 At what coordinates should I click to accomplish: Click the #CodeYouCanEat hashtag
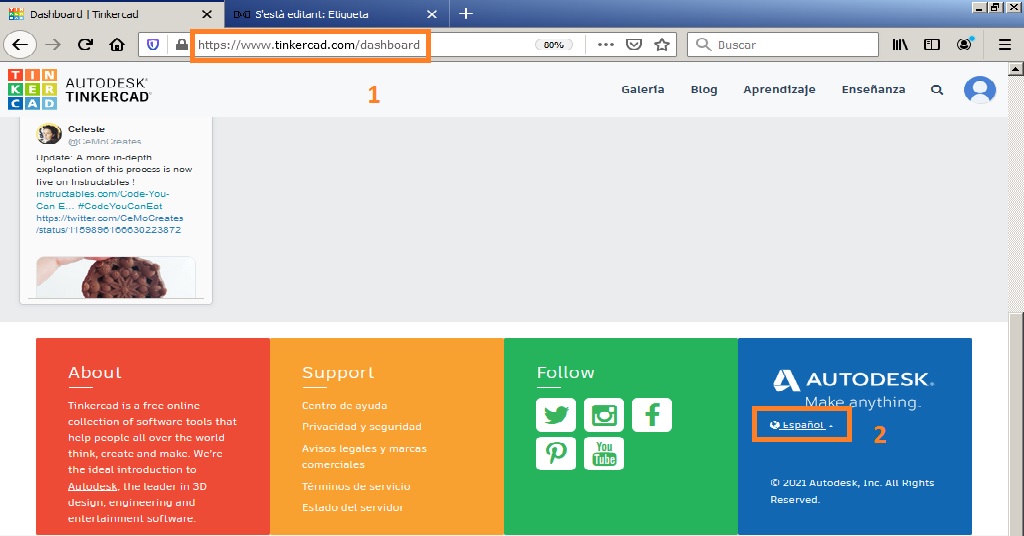click(120, 206)
